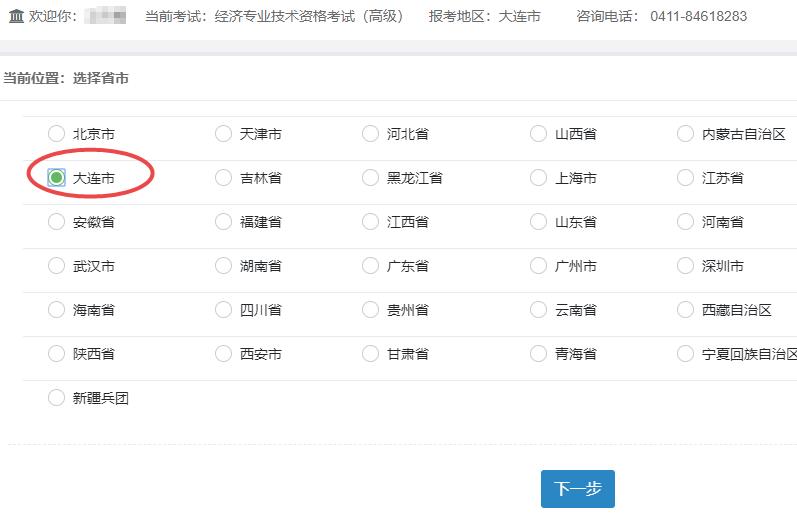
Task: Choose the 江苏省 radio button
Action: coord(685,178)
